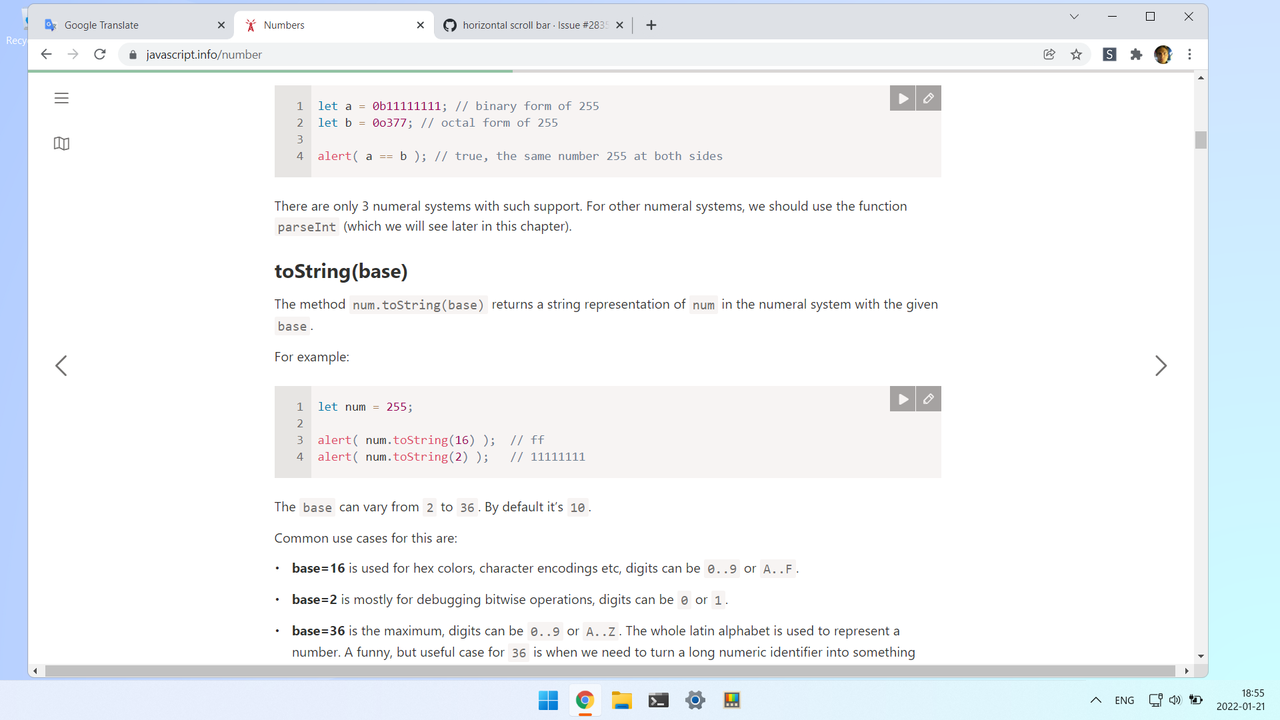The width and height of the screenshot is (1280, 720).
Task: Click the pencil edit icon on second code block
Action: [928, 398]
